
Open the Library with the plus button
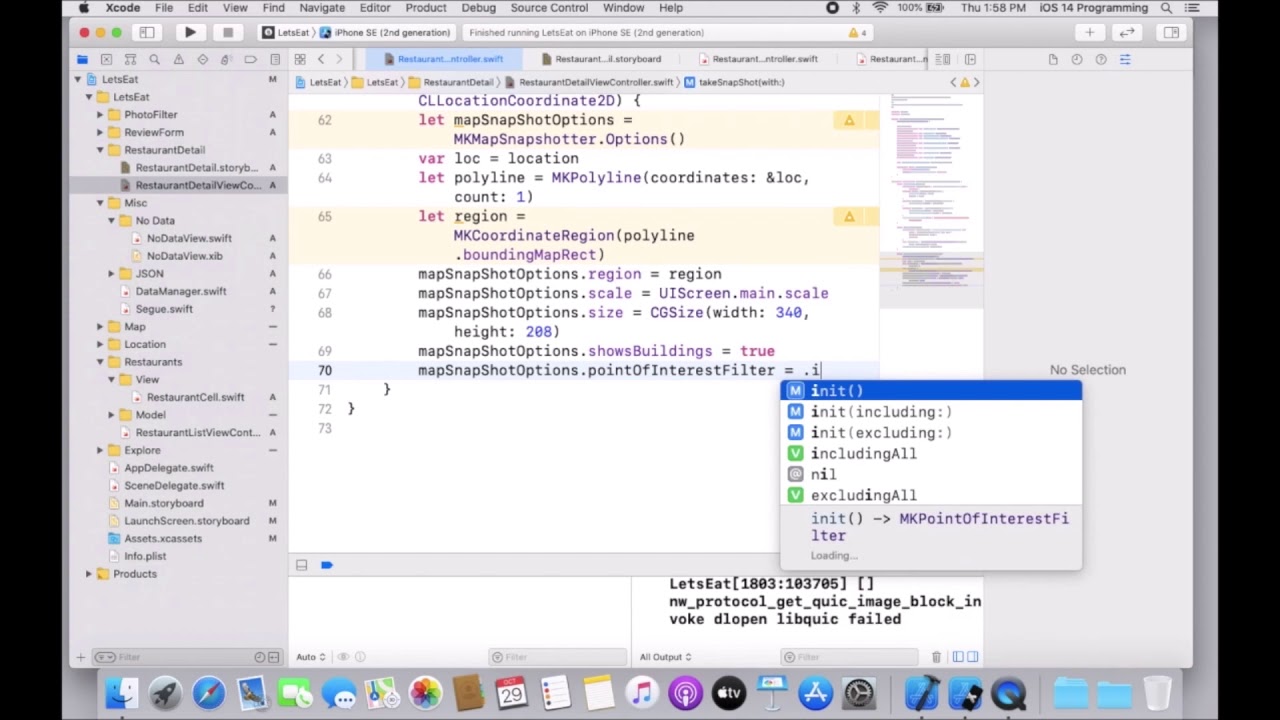point(1089,32)
